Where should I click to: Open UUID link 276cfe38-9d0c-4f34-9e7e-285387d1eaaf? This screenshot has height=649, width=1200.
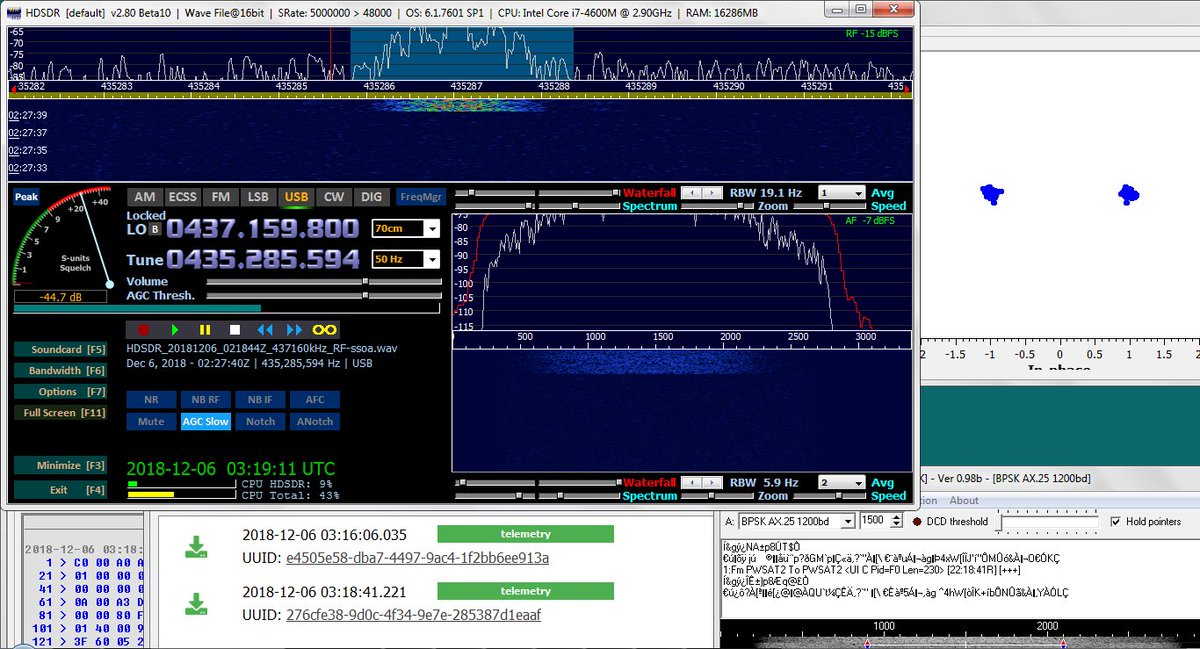[x=413, y=615]
